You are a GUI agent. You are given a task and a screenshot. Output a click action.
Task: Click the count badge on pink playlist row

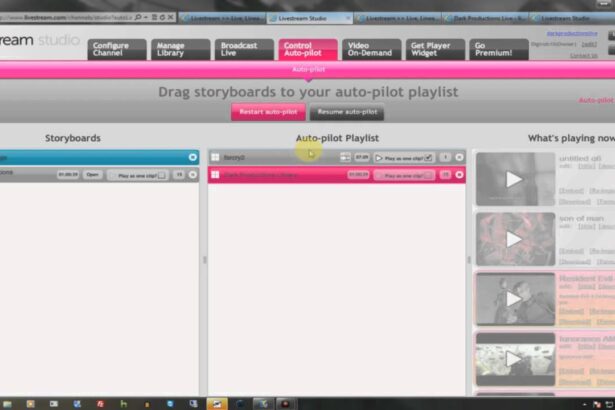pyautogui.click(x=445, y=175)
